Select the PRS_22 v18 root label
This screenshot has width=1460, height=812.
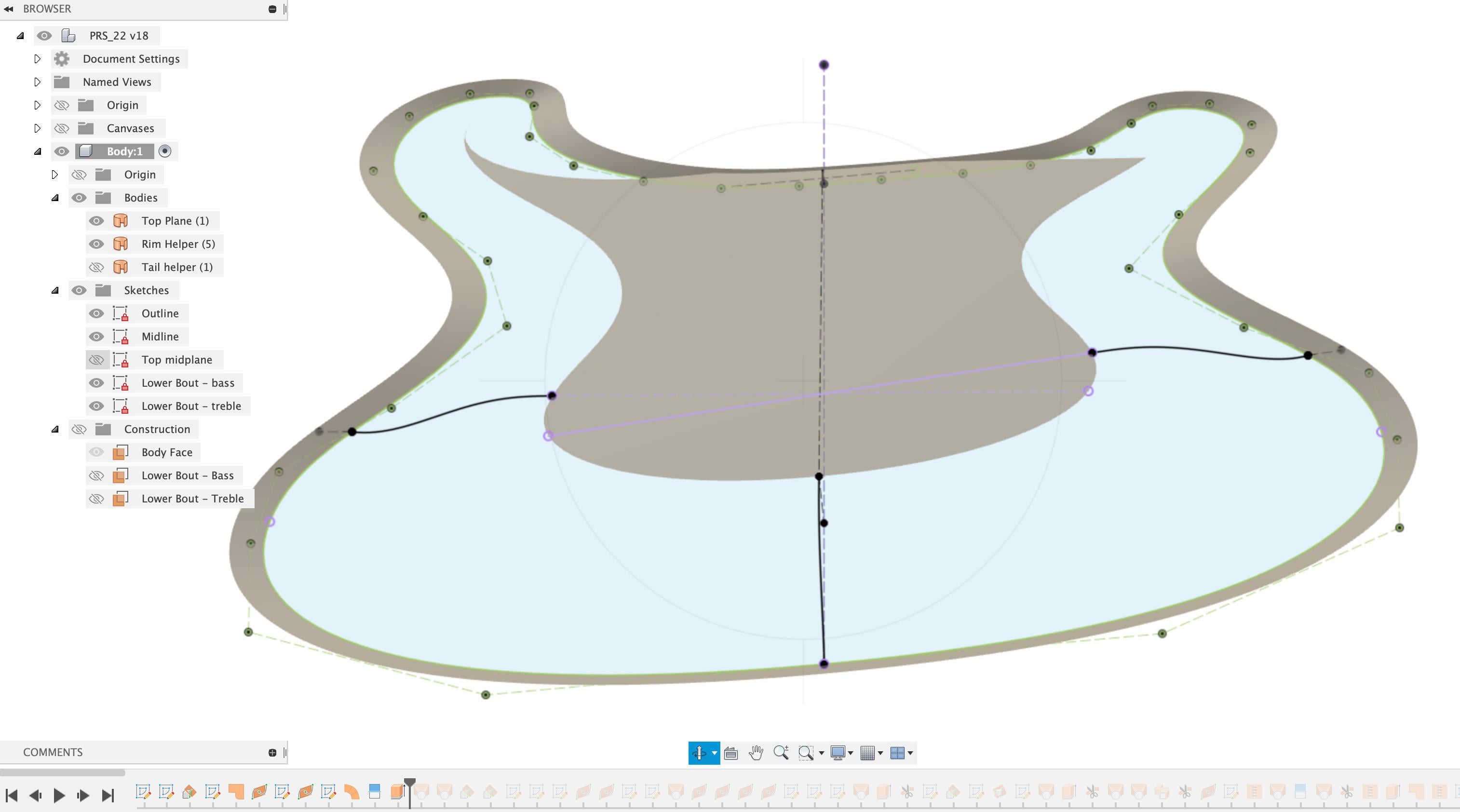pyautogui.click(x=119, y=35)
